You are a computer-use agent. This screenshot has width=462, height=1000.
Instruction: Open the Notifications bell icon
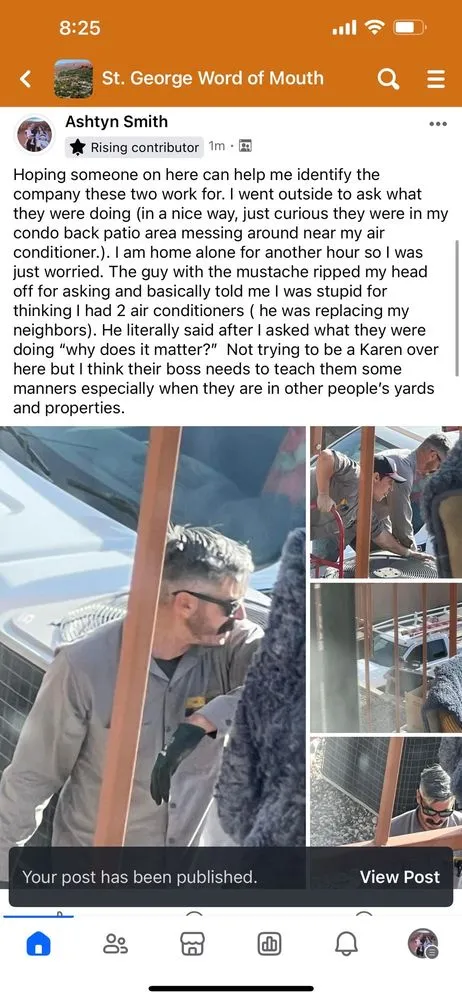(346, 943)
